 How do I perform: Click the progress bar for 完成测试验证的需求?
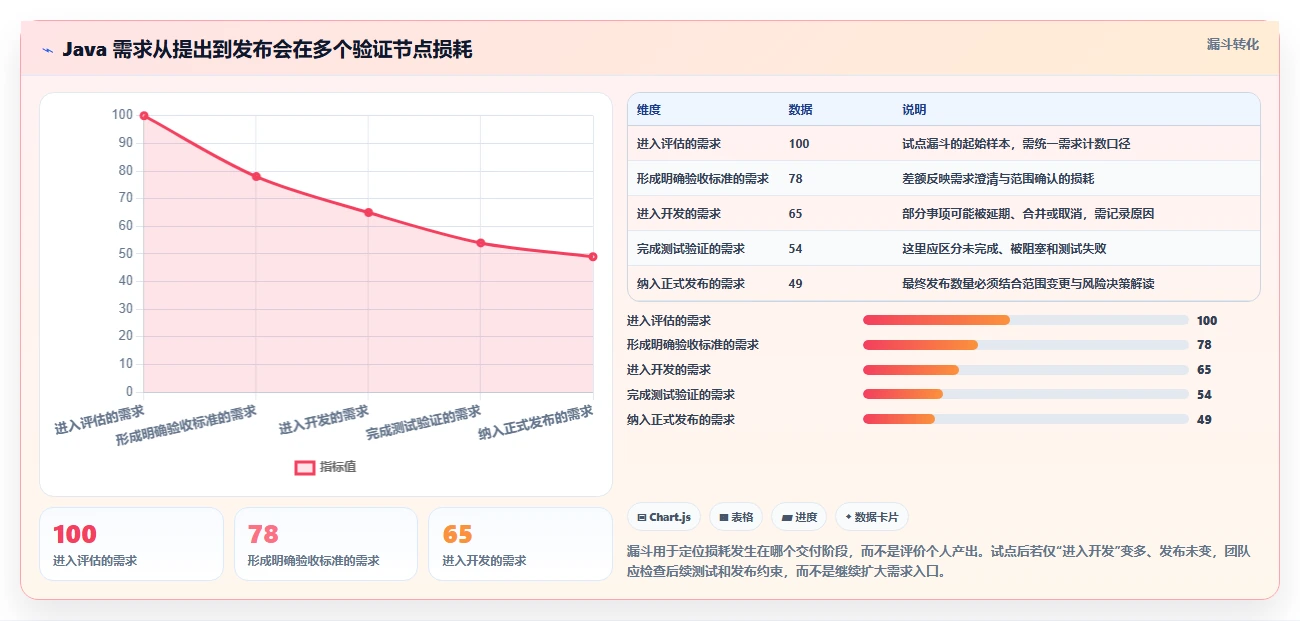1026,395
